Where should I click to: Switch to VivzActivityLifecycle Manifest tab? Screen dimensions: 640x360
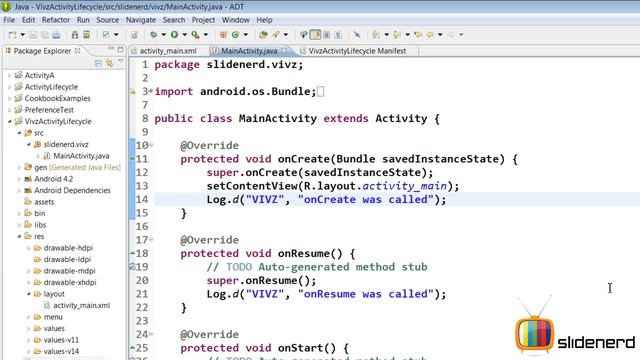coord(357,51)
